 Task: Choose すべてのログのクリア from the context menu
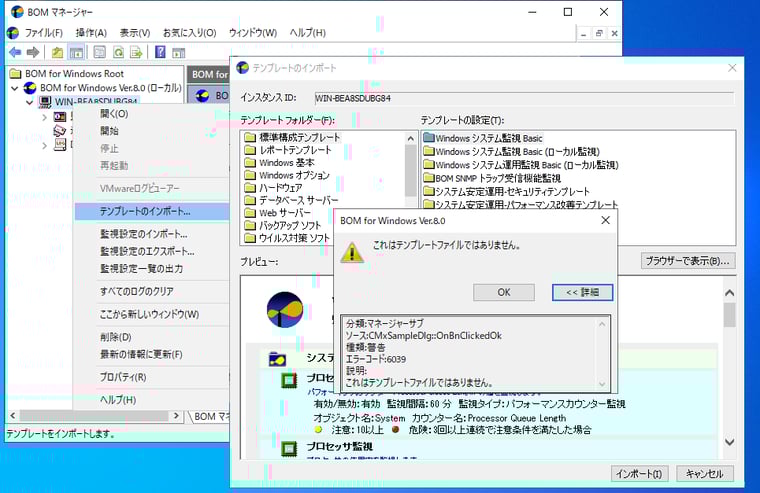point(152,291)
